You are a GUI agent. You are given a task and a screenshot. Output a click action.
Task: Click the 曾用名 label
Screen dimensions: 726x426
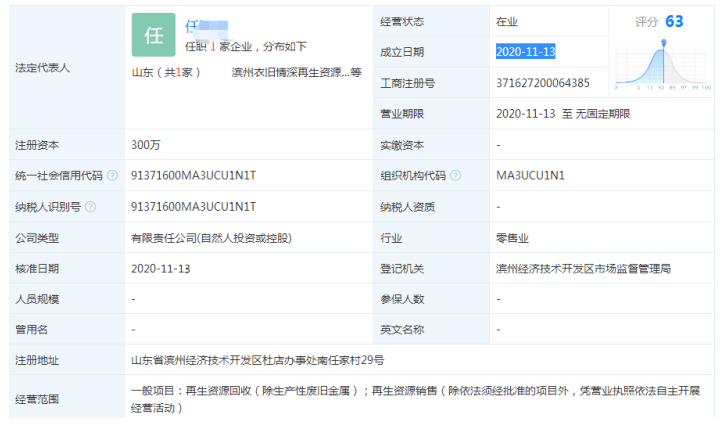tap(31, 330)
